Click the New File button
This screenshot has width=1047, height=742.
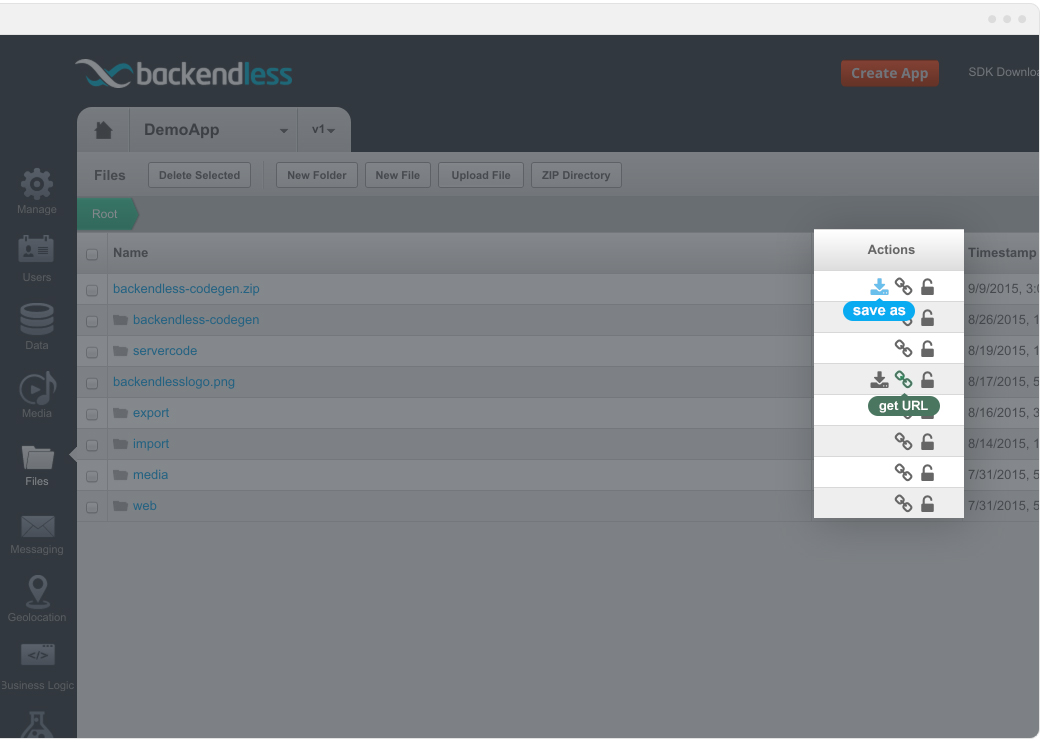[398, 175]
